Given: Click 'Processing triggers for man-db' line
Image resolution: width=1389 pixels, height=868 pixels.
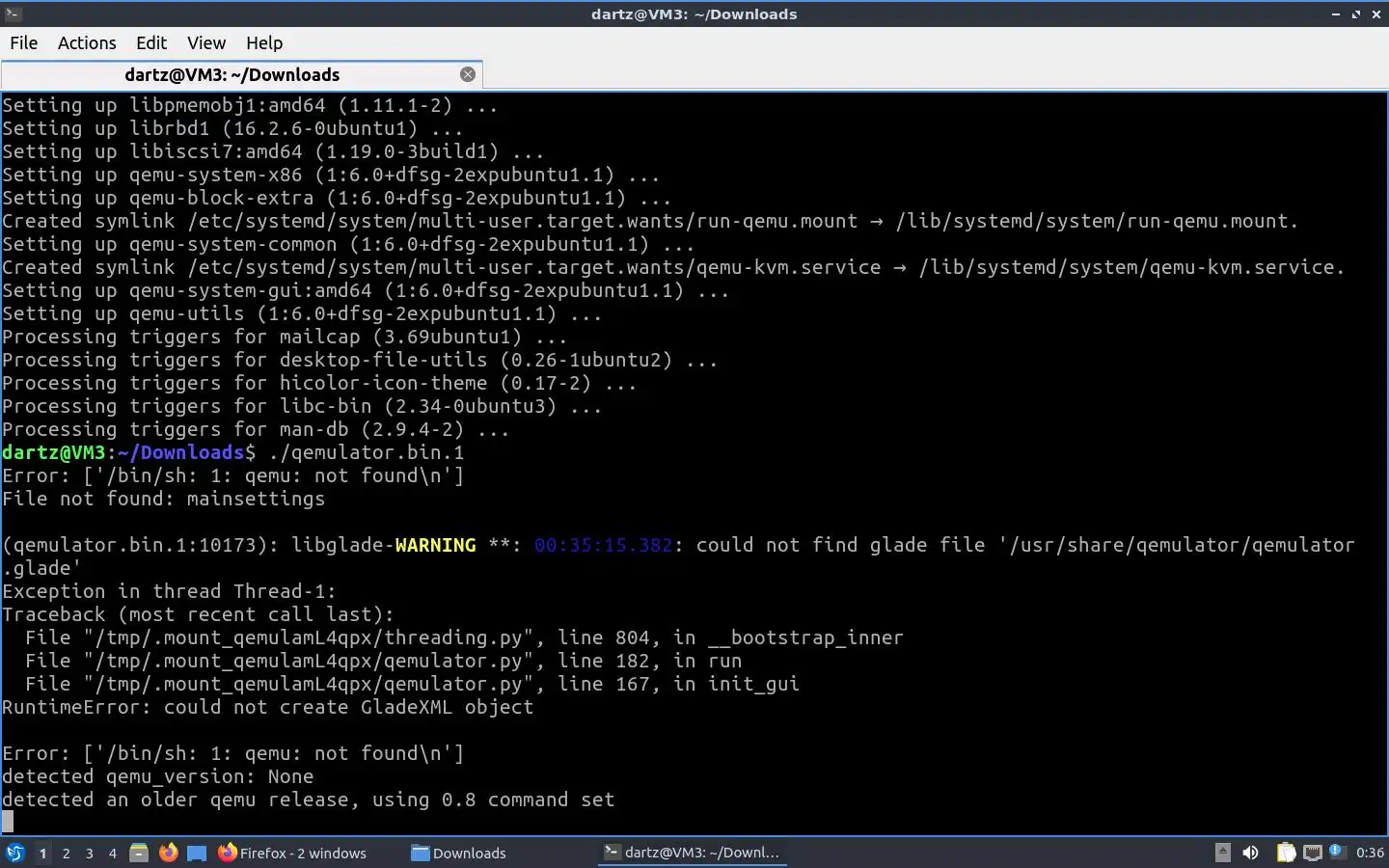Looking at the screenshot, I should (x=256, y=429).
